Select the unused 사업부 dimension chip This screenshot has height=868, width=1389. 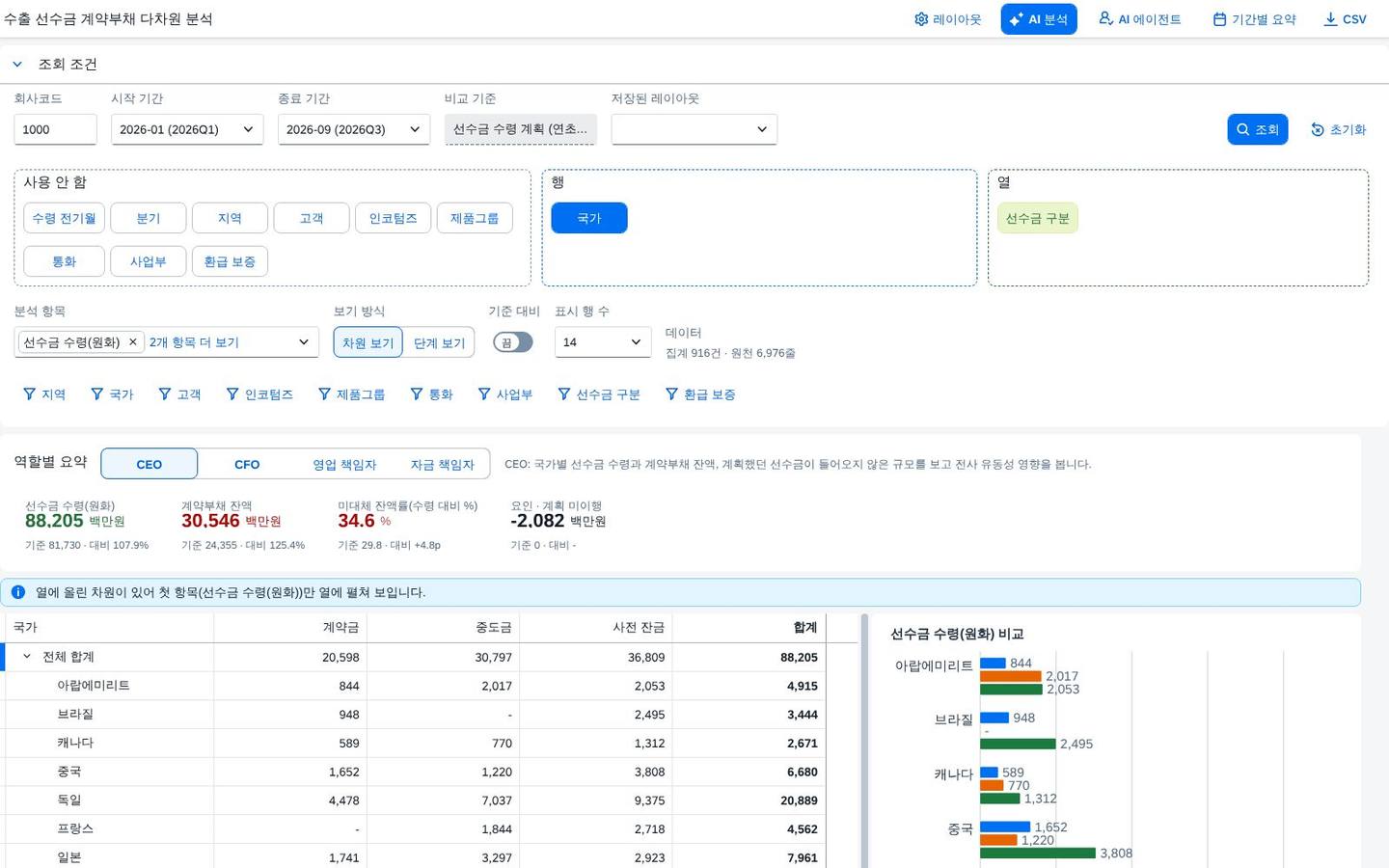(x=148, y=261)
